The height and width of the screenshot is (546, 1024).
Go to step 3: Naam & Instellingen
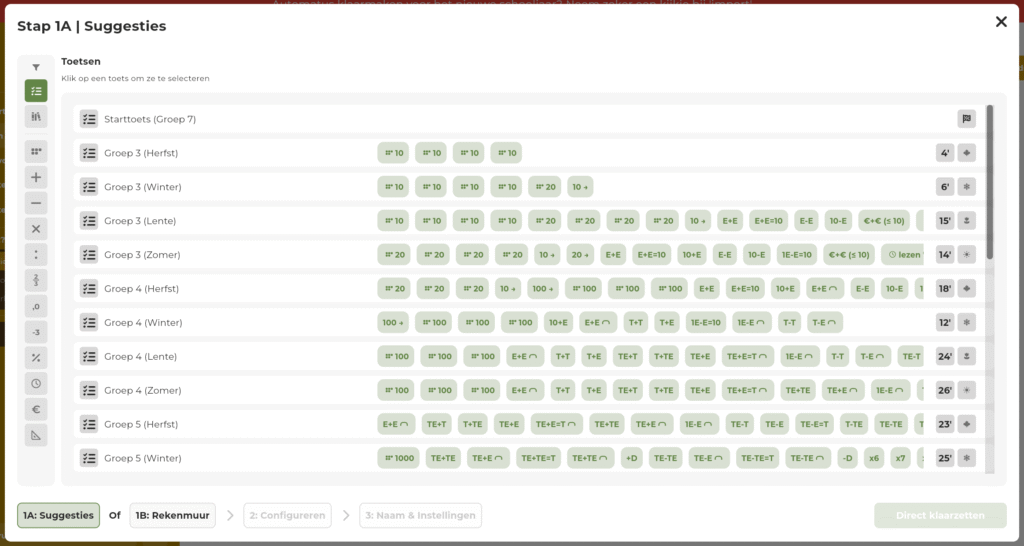click(x=421, y=515)
